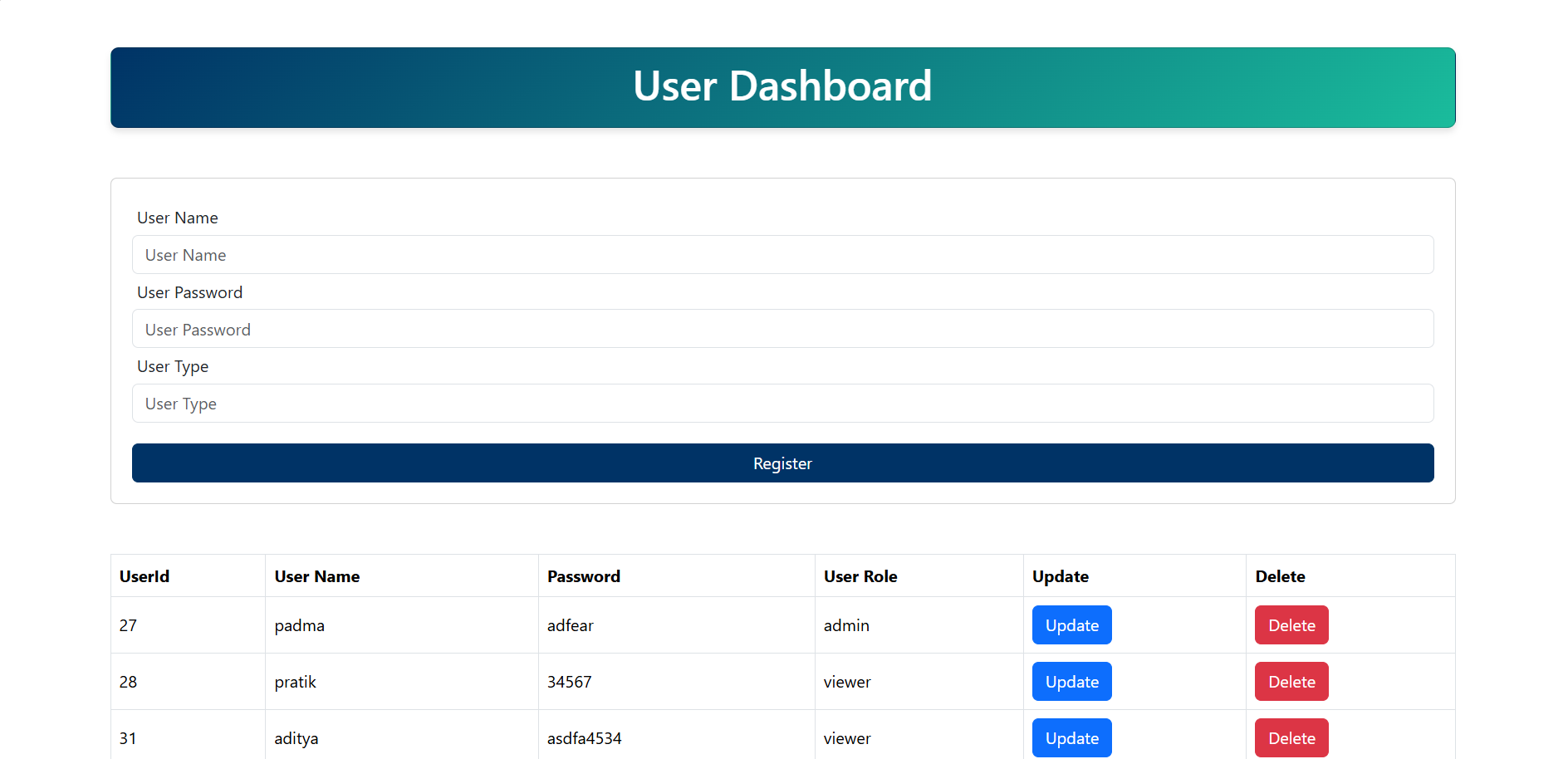This screenshot has width=1568, height=759.
Task: Update the user aditya
Action: tap(1071, 737)
